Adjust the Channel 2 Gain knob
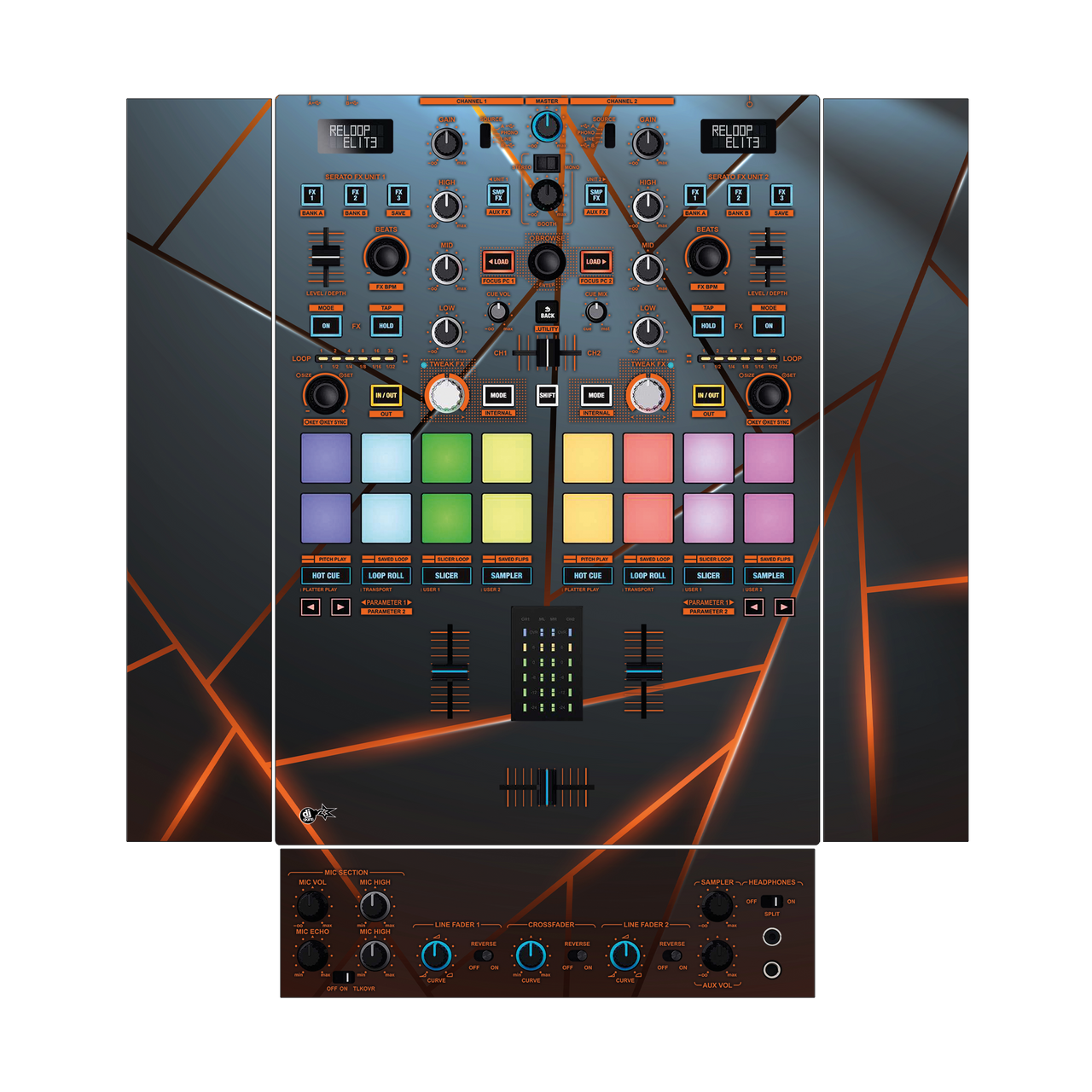This screenshot has width=1092, height=1092. [648, 142]
